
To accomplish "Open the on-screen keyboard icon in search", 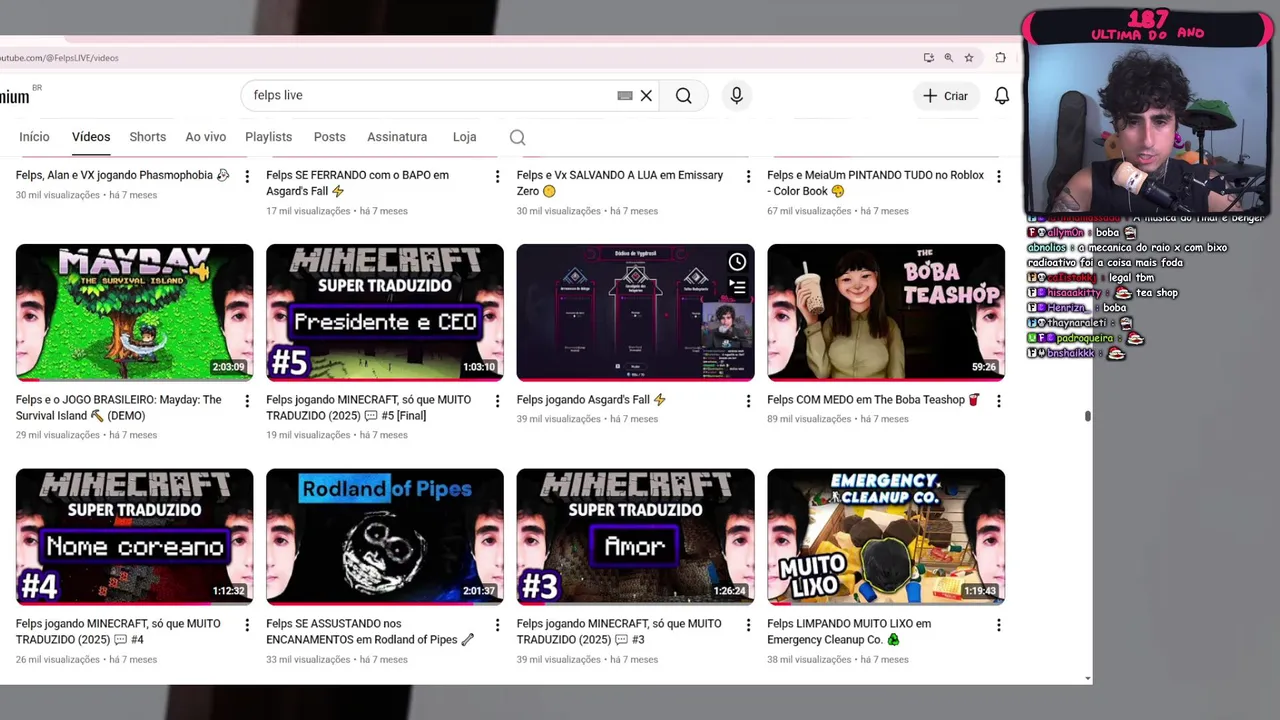I will tap(625, 95).
